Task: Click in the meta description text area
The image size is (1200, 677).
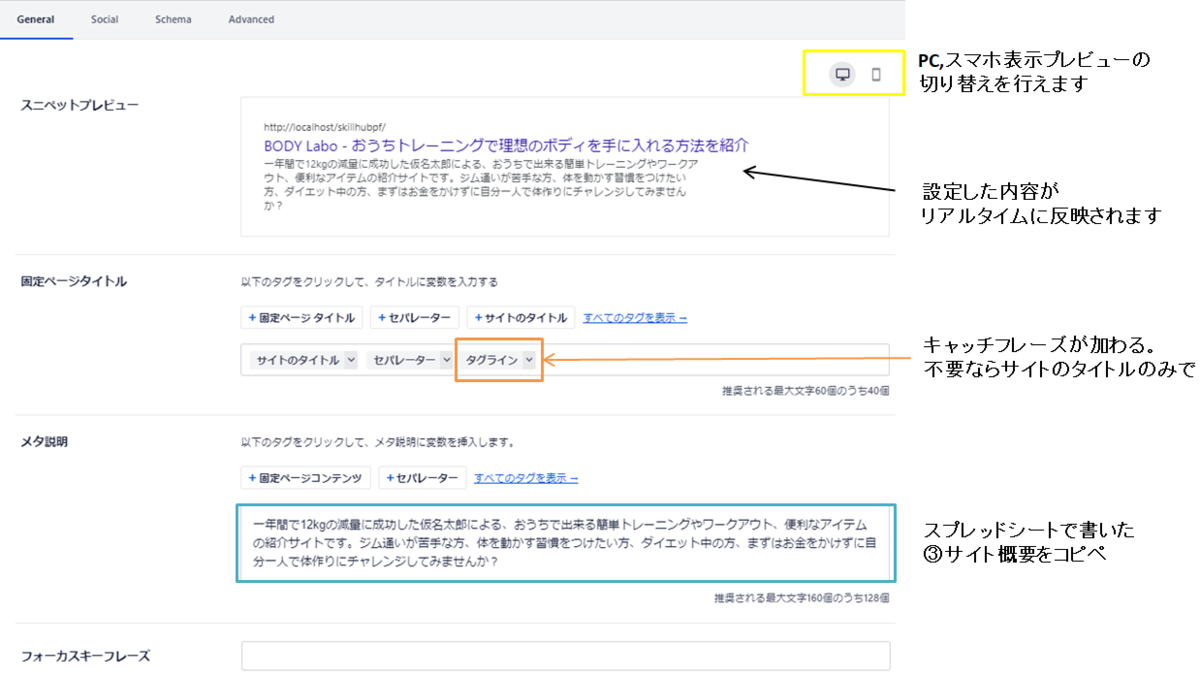Action: point(566,542)
